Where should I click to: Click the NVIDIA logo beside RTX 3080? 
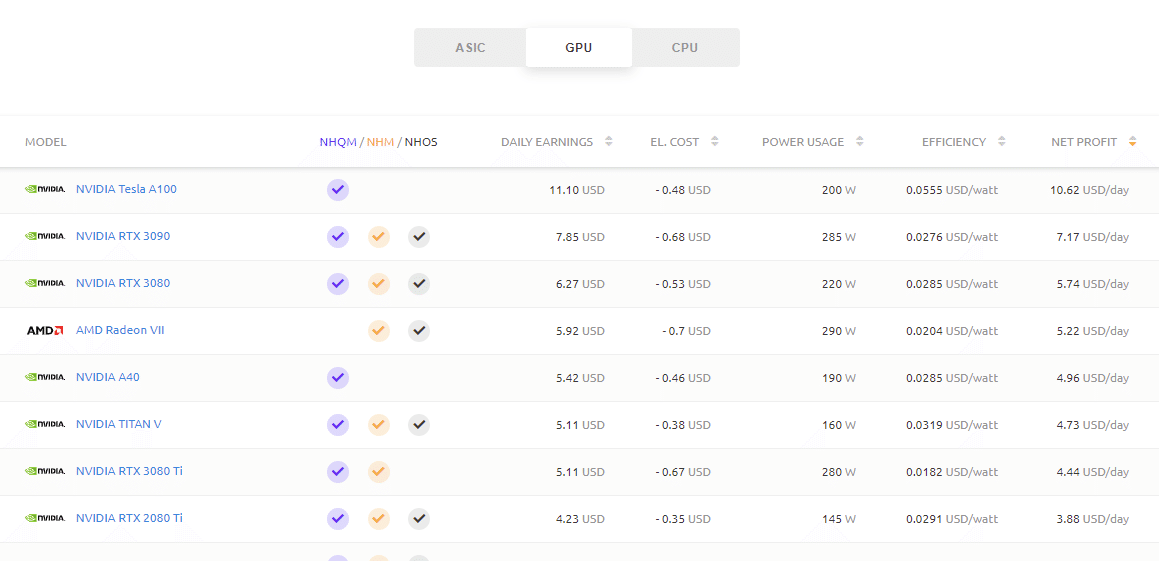pos(45,283)
